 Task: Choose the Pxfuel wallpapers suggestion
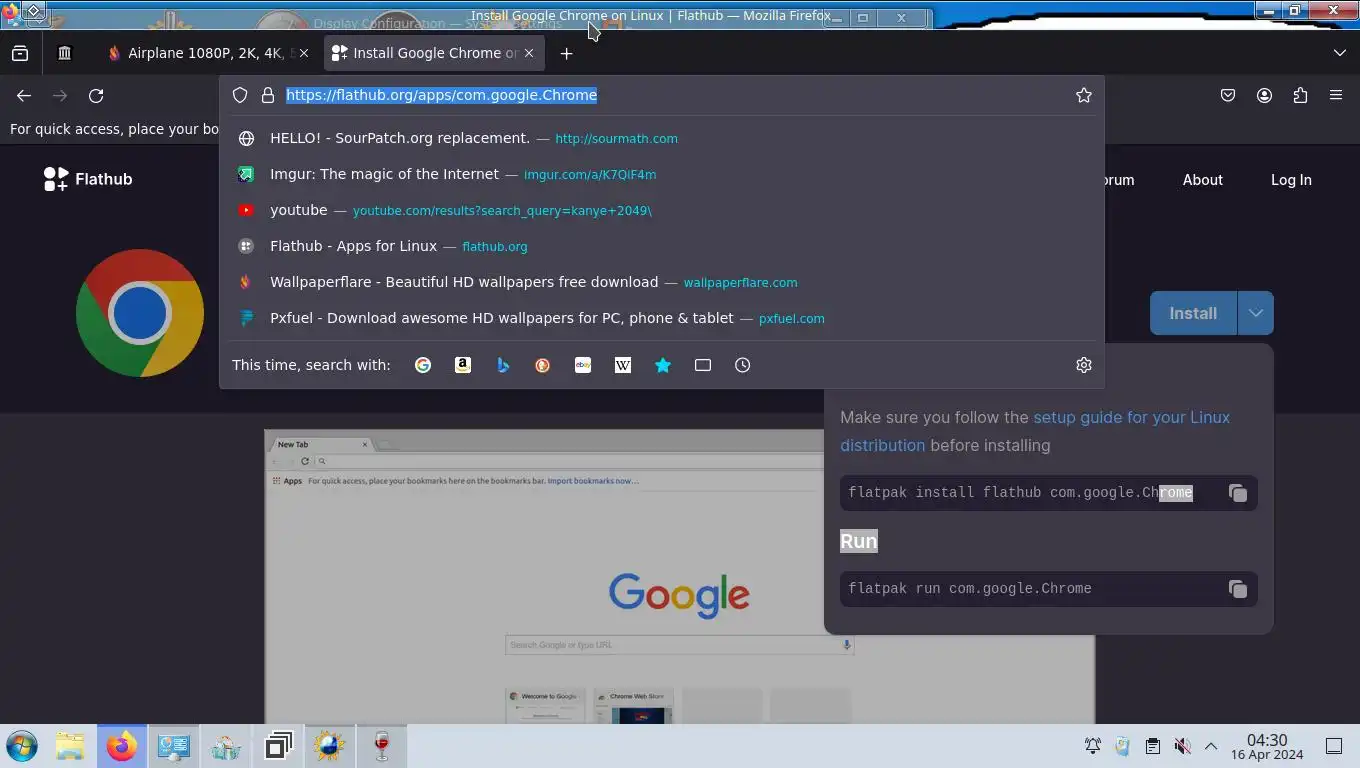(662, 318)
